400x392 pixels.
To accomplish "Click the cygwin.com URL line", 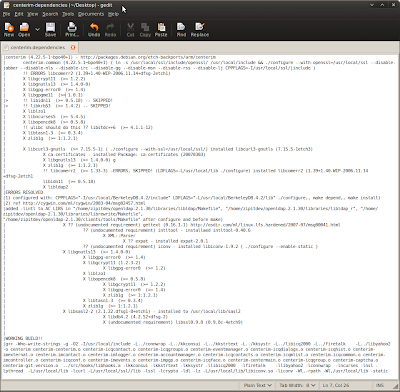I will click(x=74, y=203).
